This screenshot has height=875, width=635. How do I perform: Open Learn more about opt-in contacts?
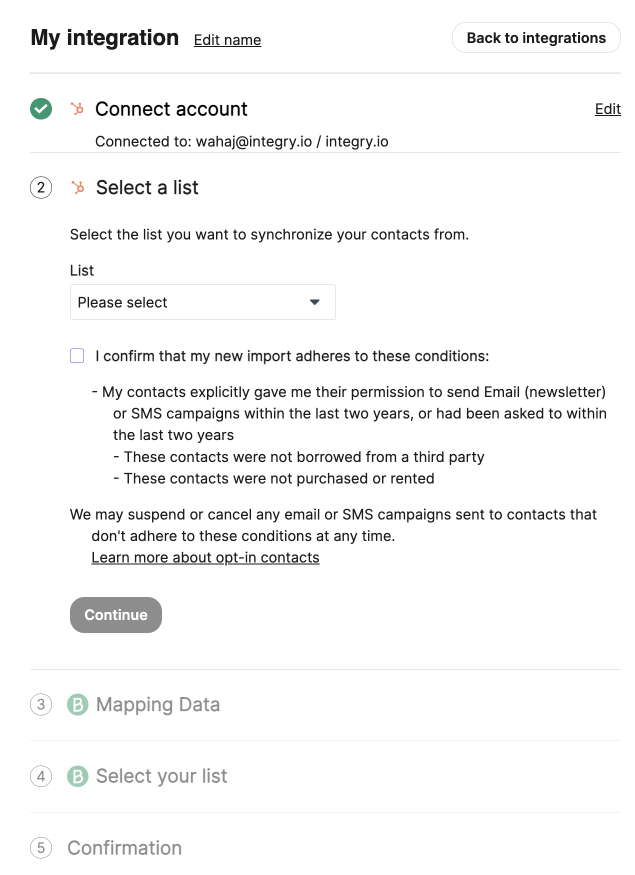(x=205, y=557)
